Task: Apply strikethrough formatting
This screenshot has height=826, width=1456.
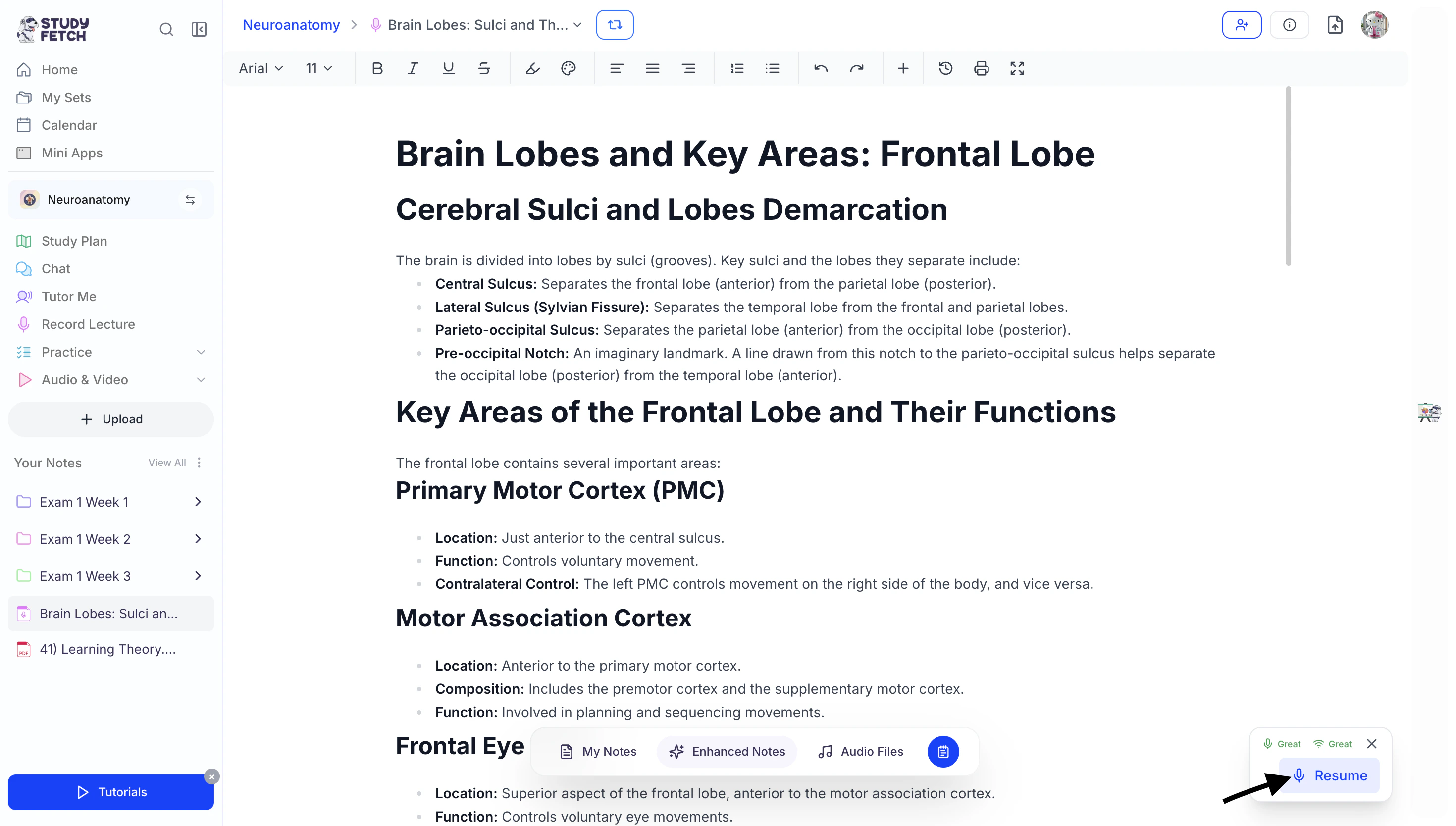Action: (484, 69)
